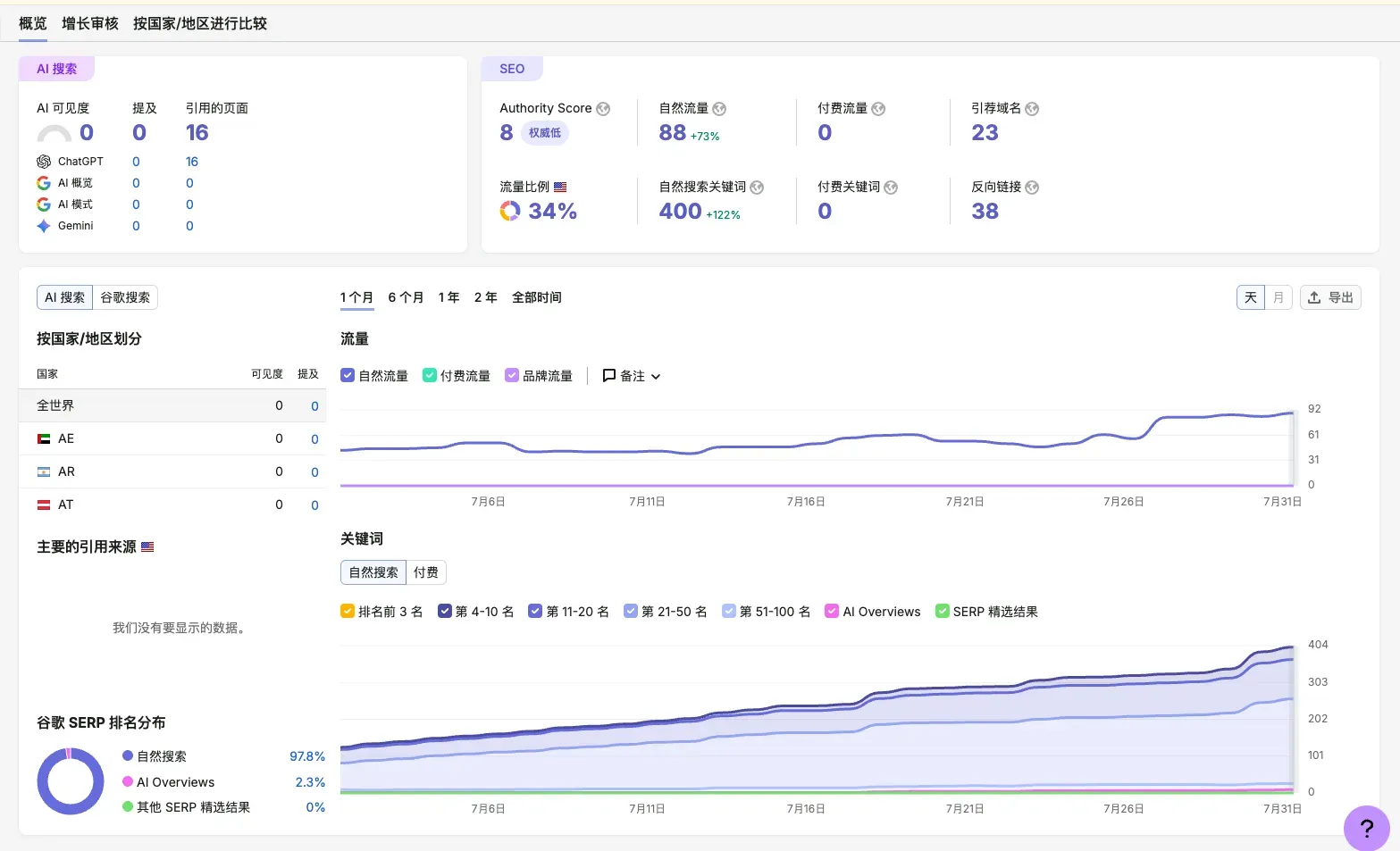The image size is (1400, 851).
Task: Select the 谷歌搜索 toggle tab
Action: [x=125, y=297]
